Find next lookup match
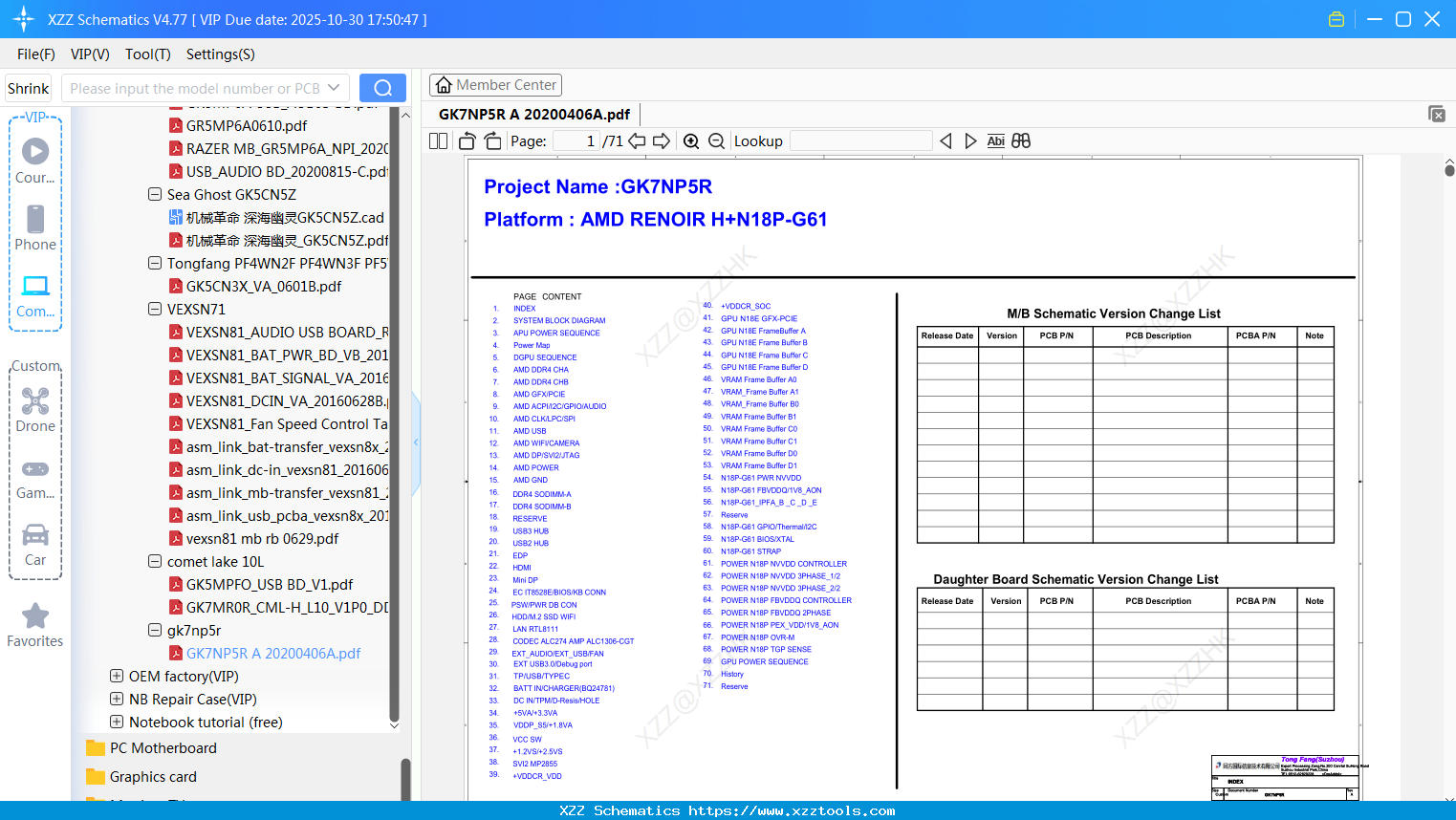 pyautogui.click(x=970, y=140)
